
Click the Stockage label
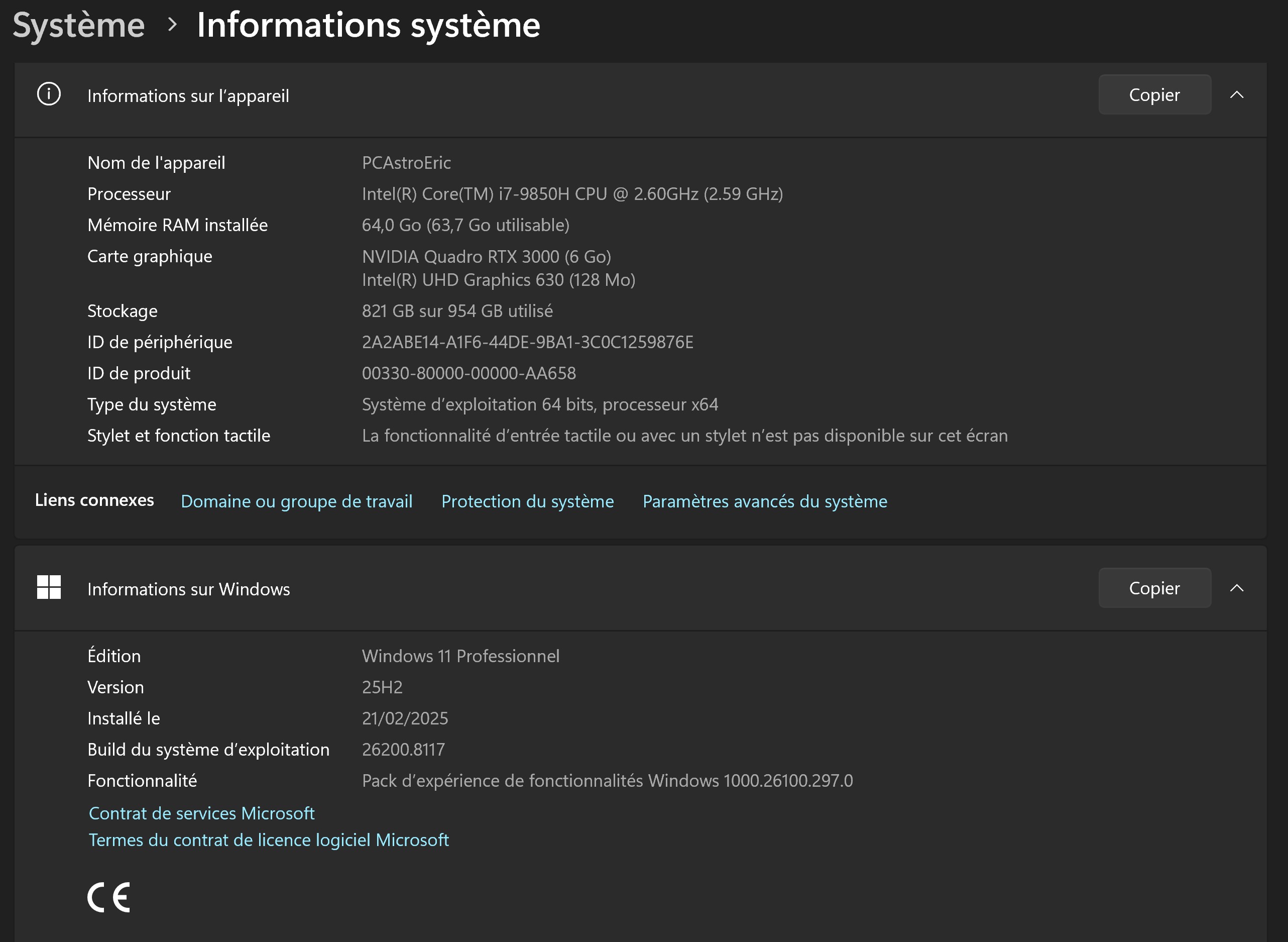[122, 311]
